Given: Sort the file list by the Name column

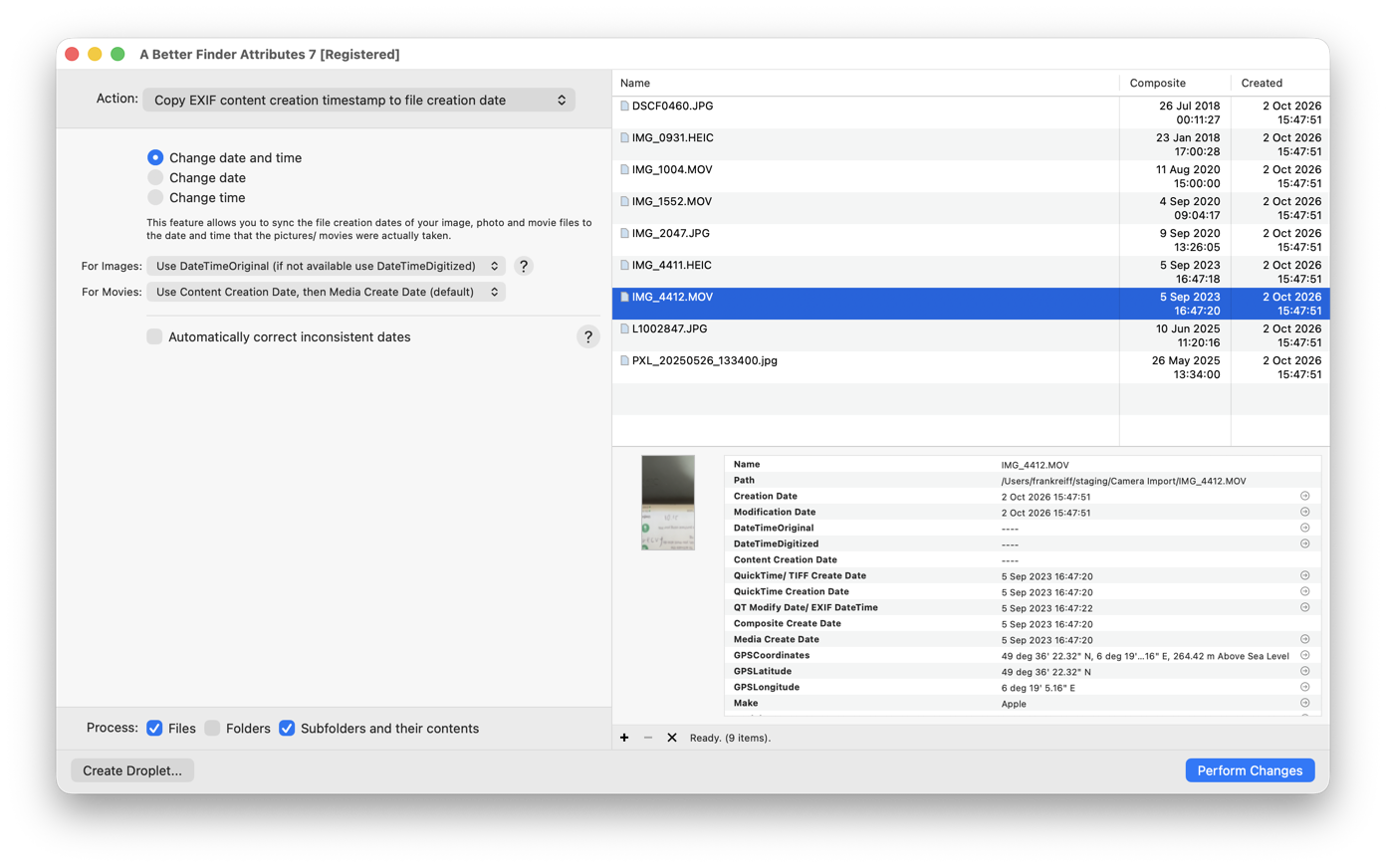Looking at the screenshot, I should (865, 83).
